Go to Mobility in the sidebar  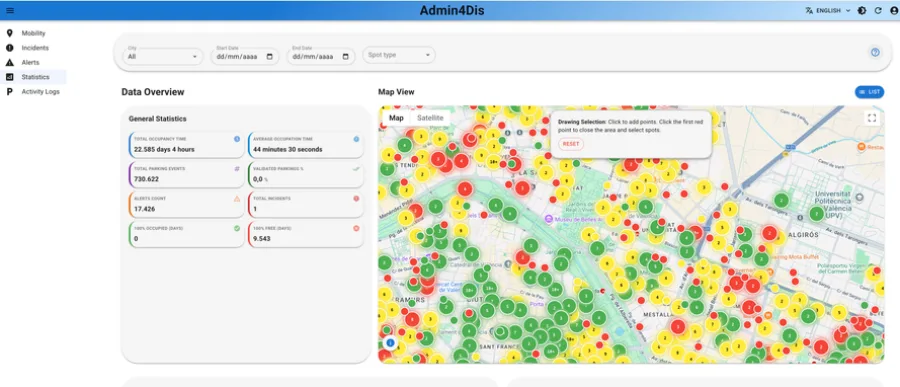(33, 33)
